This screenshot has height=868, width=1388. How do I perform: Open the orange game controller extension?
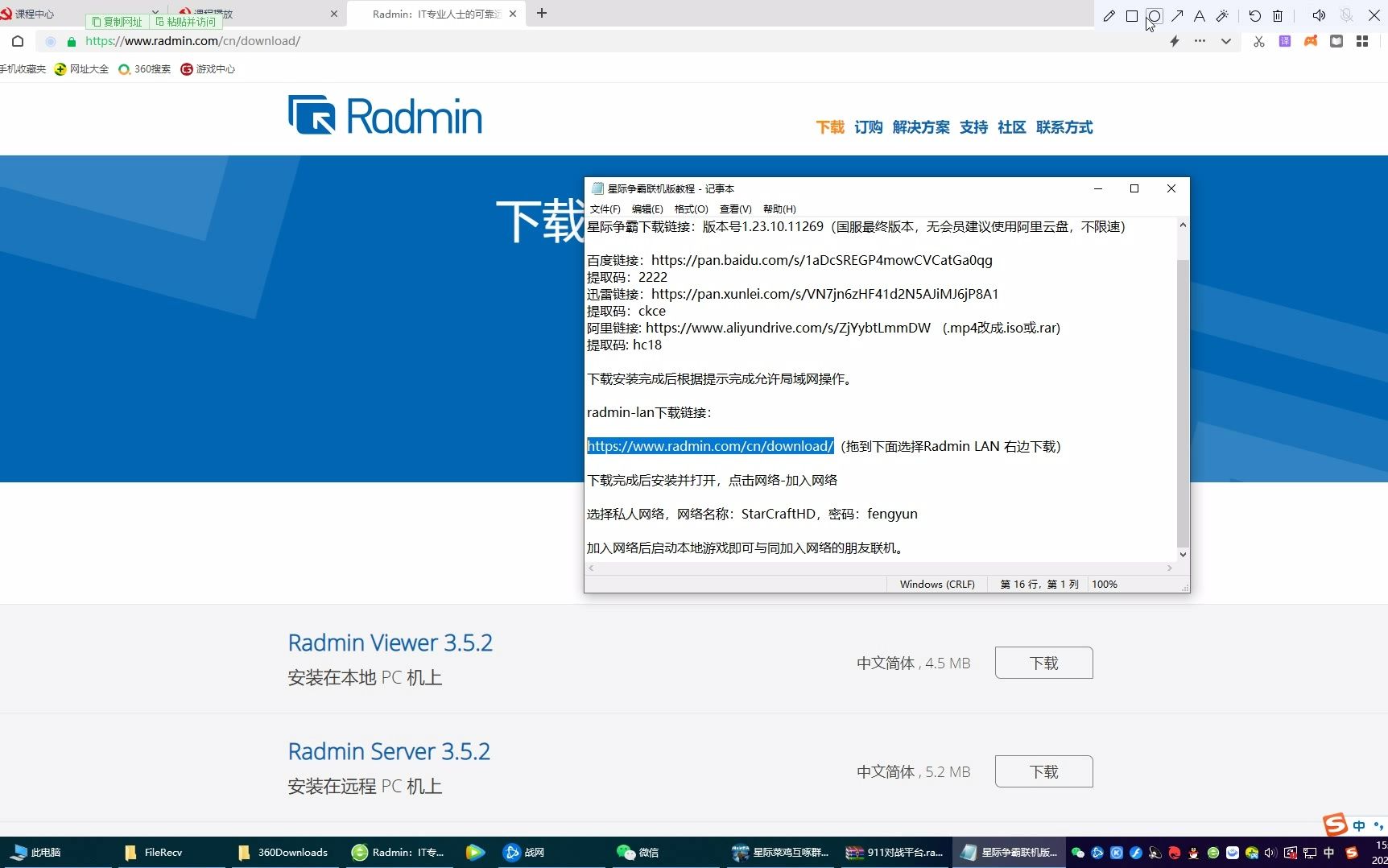click(x=1311, y=41)
